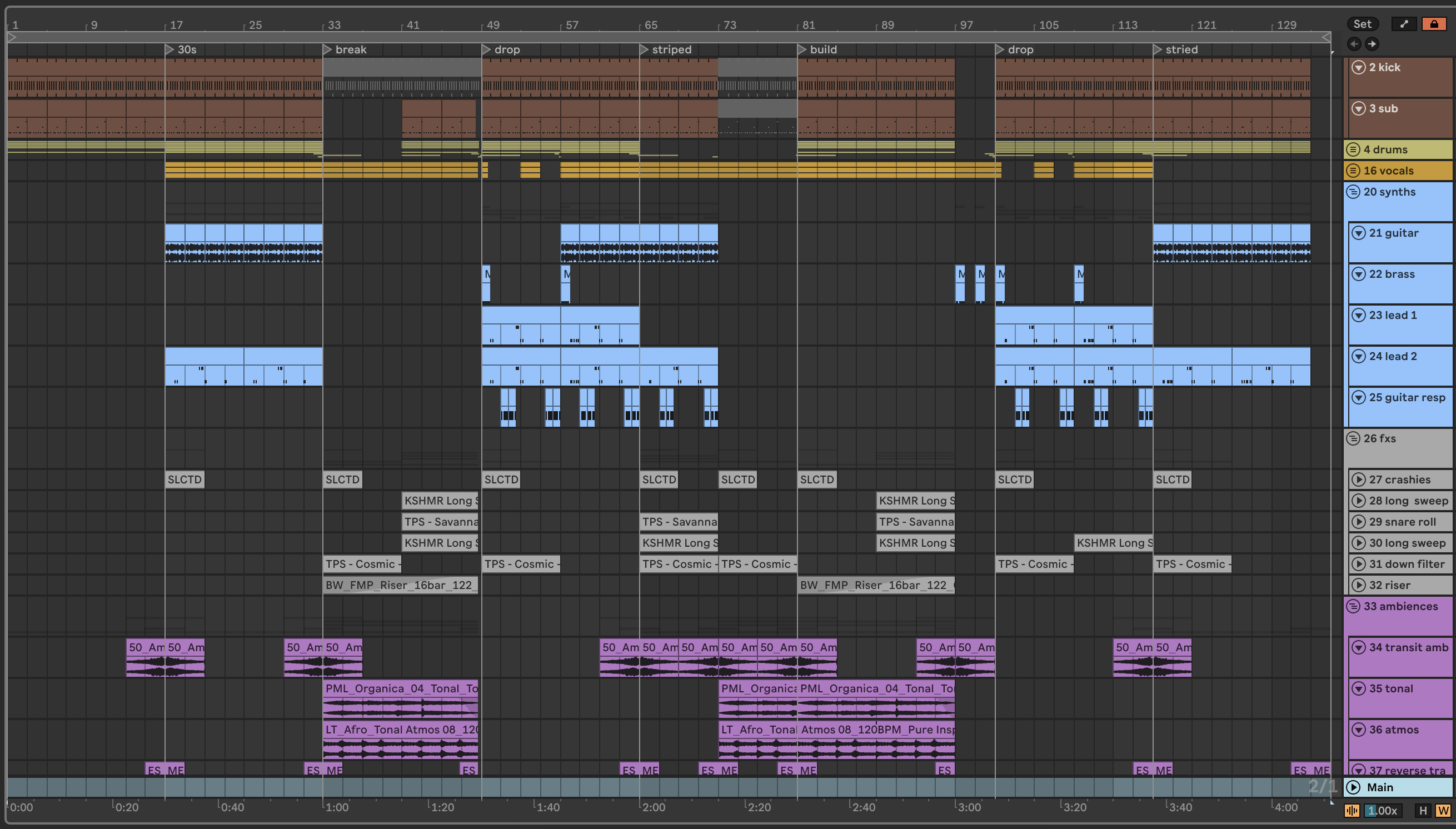
Task: Toggle the H height optimize button
Action: (x=1423, y=810)
